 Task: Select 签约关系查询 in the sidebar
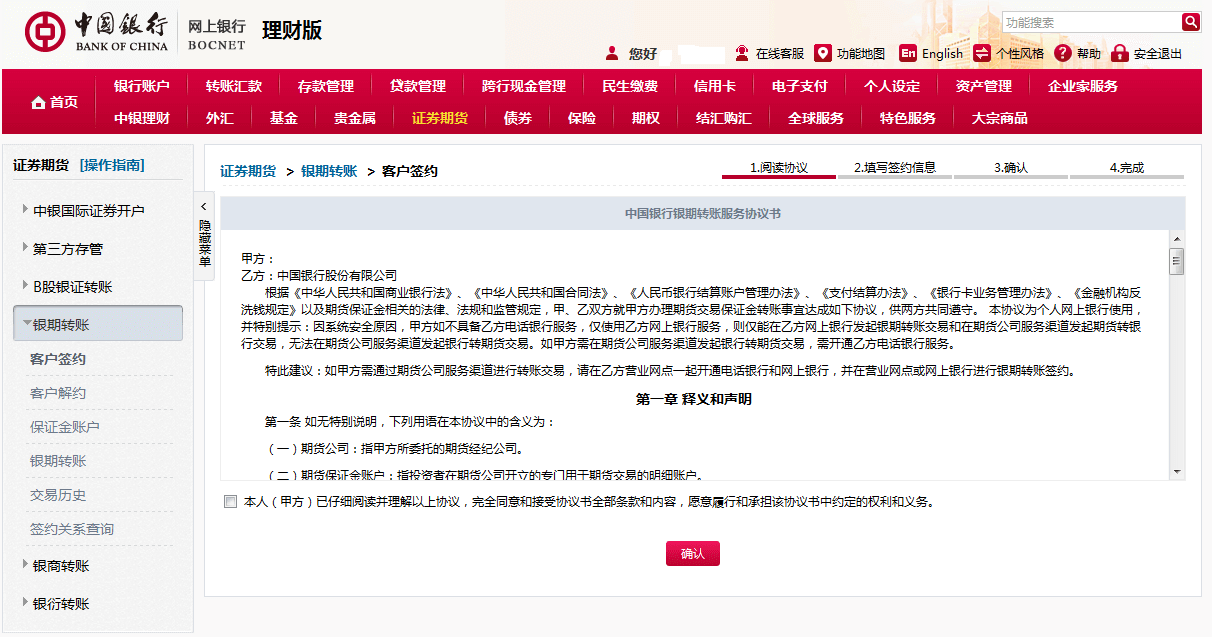(x=72, y=529)
